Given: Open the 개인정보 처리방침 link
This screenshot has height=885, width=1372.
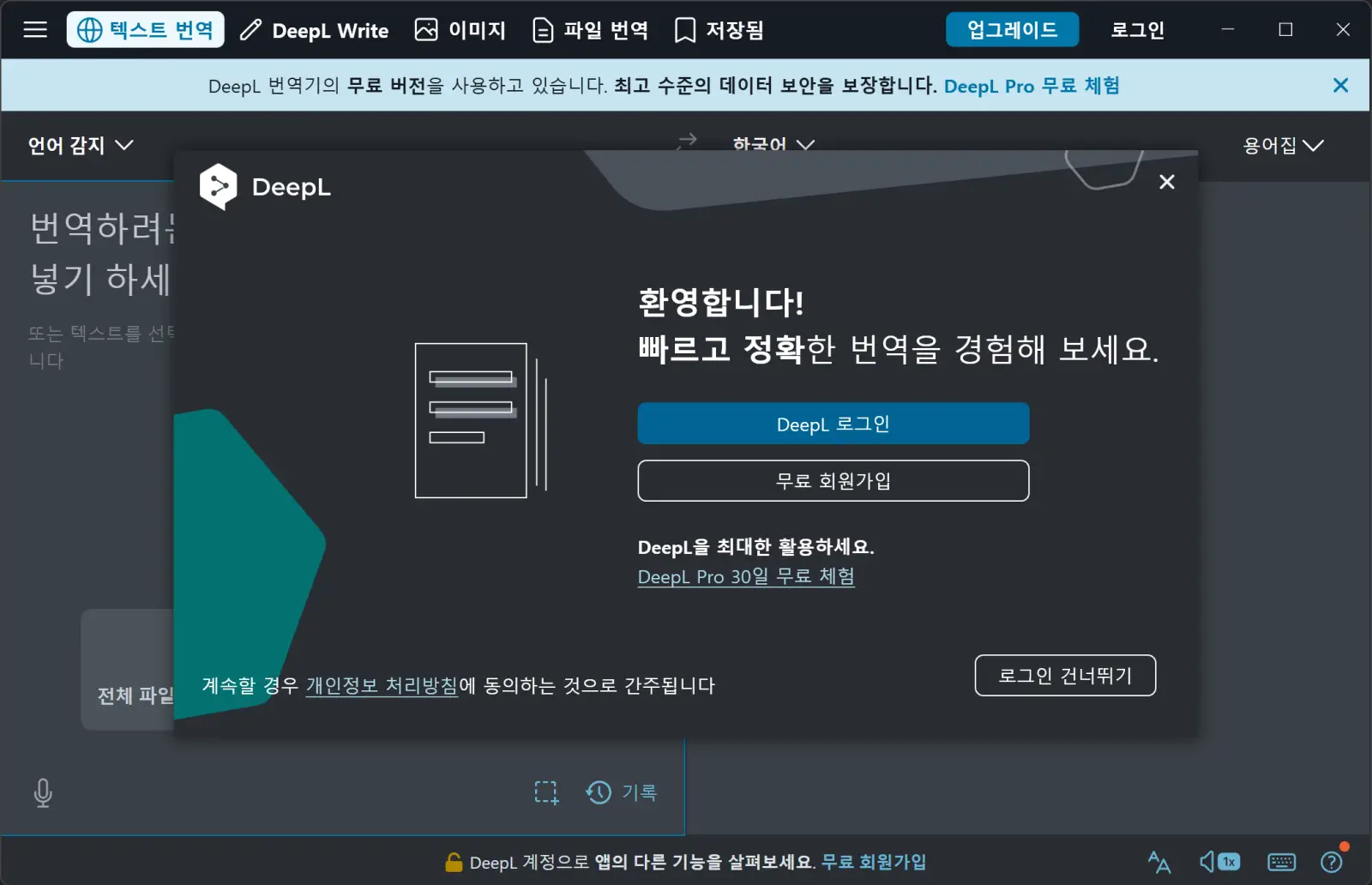Looking at the screenshot, I should pos(382,685).
